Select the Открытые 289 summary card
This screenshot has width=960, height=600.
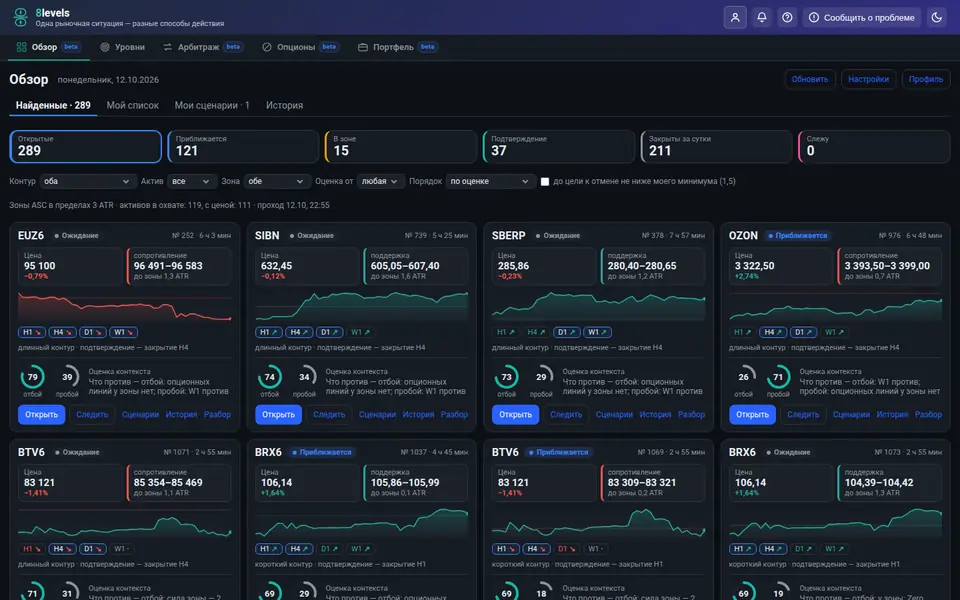click(86, 146)
